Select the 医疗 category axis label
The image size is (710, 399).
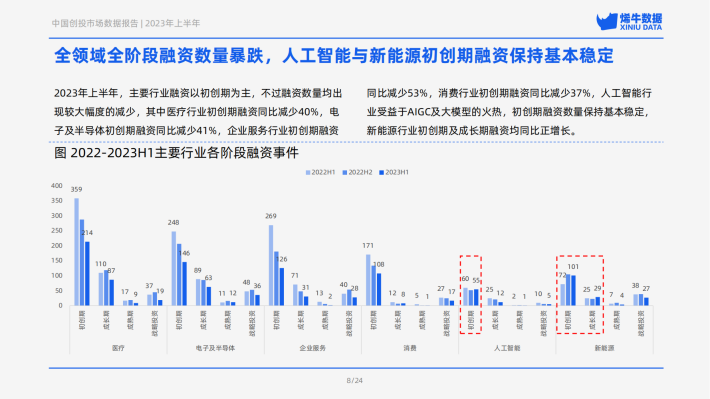click(x=118, y=348)
